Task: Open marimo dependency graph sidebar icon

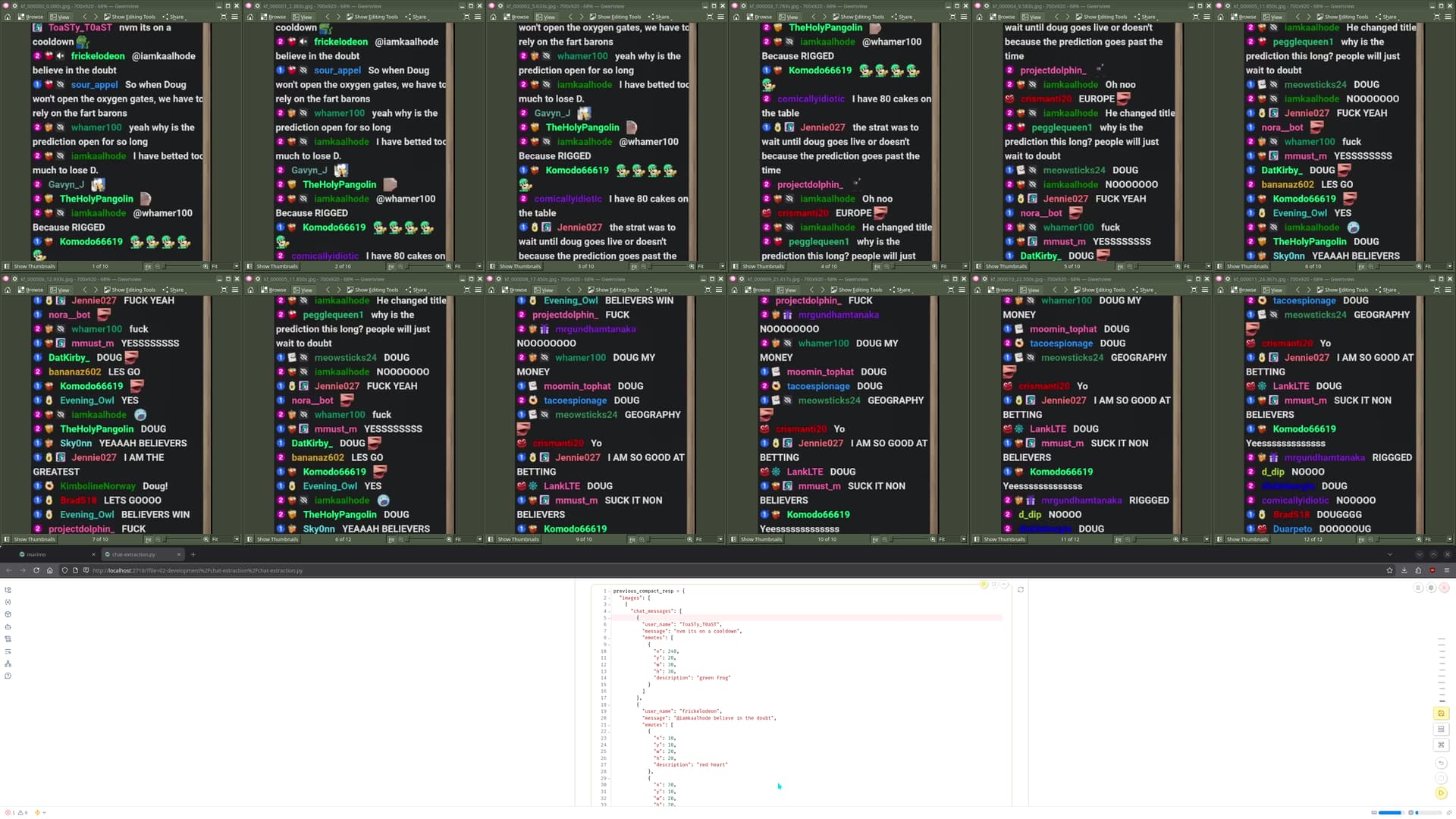Action: (8, 664)
